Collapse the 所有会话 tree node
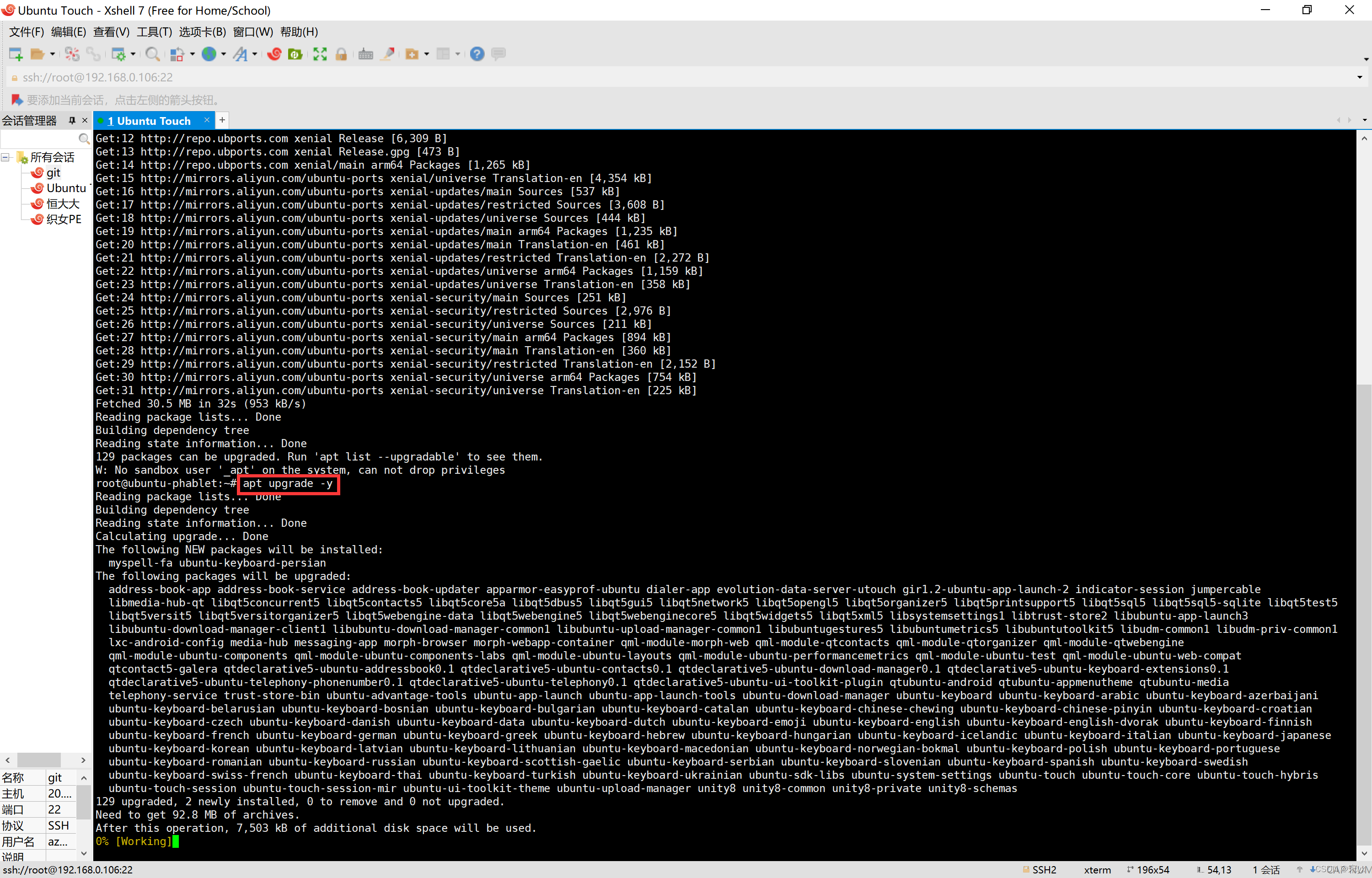This screenshot has height=878, width=1372. tap(5, 157)
